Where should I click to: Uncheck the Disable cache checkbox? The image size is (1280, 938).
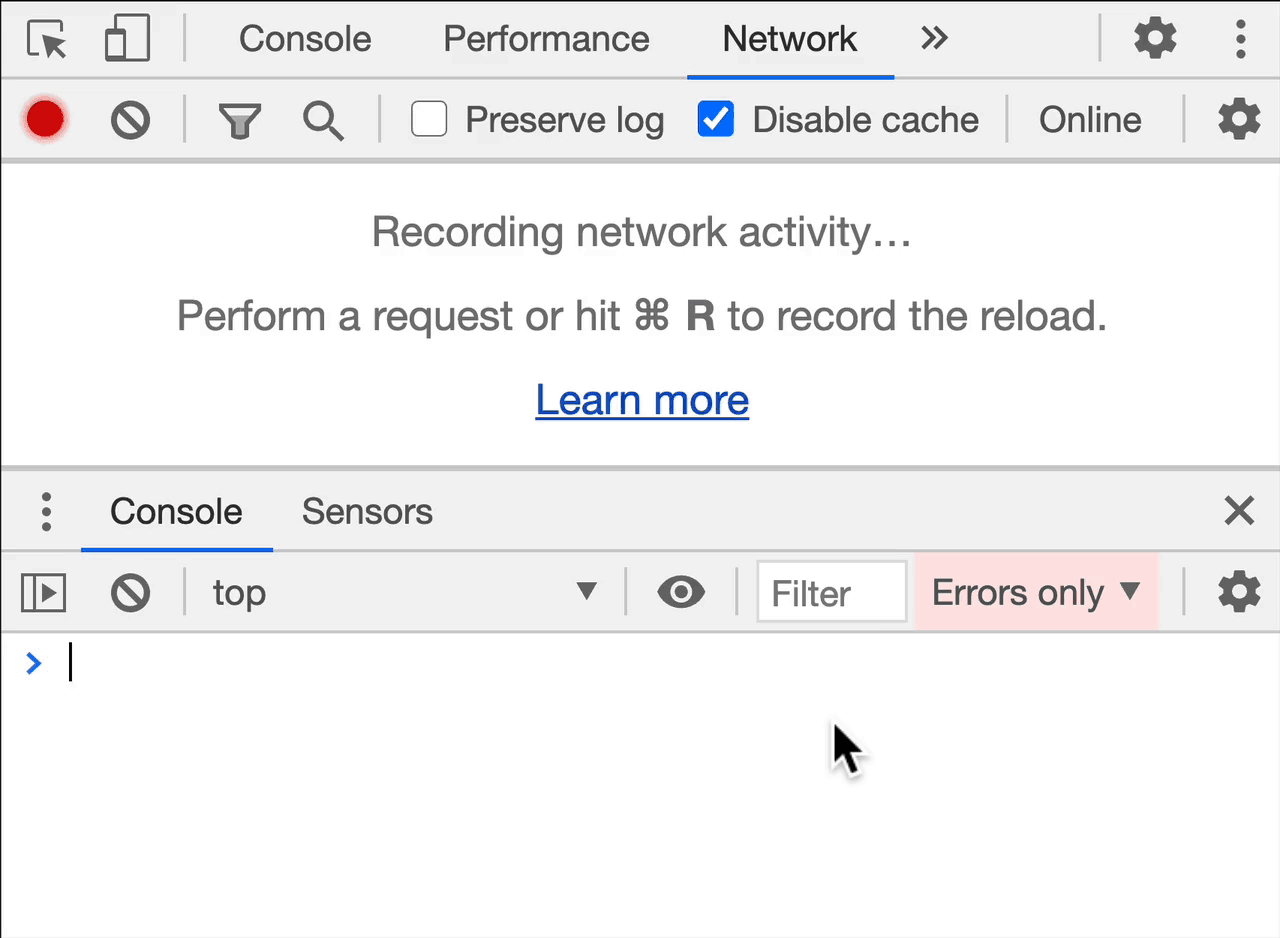point(716,120)
